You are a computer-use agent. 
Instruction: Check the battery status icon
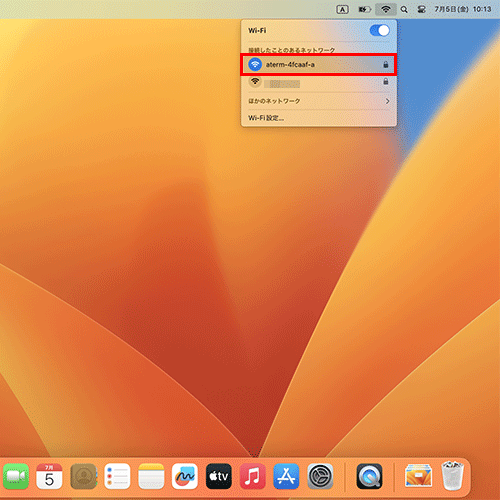pyautogui.click(x=364, y=10)
